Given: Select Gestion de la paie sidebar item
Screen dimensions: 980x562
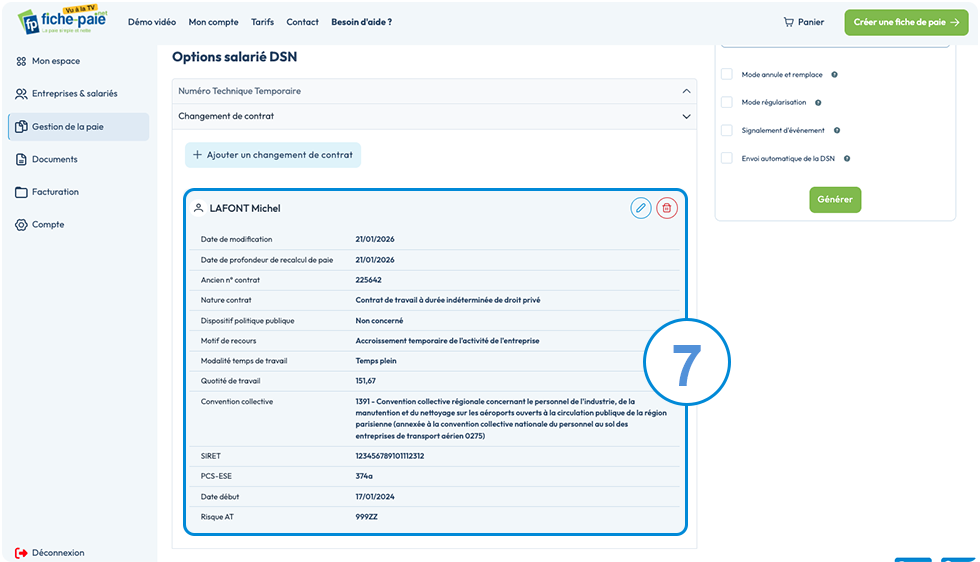Looking at the screenshot, I should pyautogui.click(x=79, y=126).
